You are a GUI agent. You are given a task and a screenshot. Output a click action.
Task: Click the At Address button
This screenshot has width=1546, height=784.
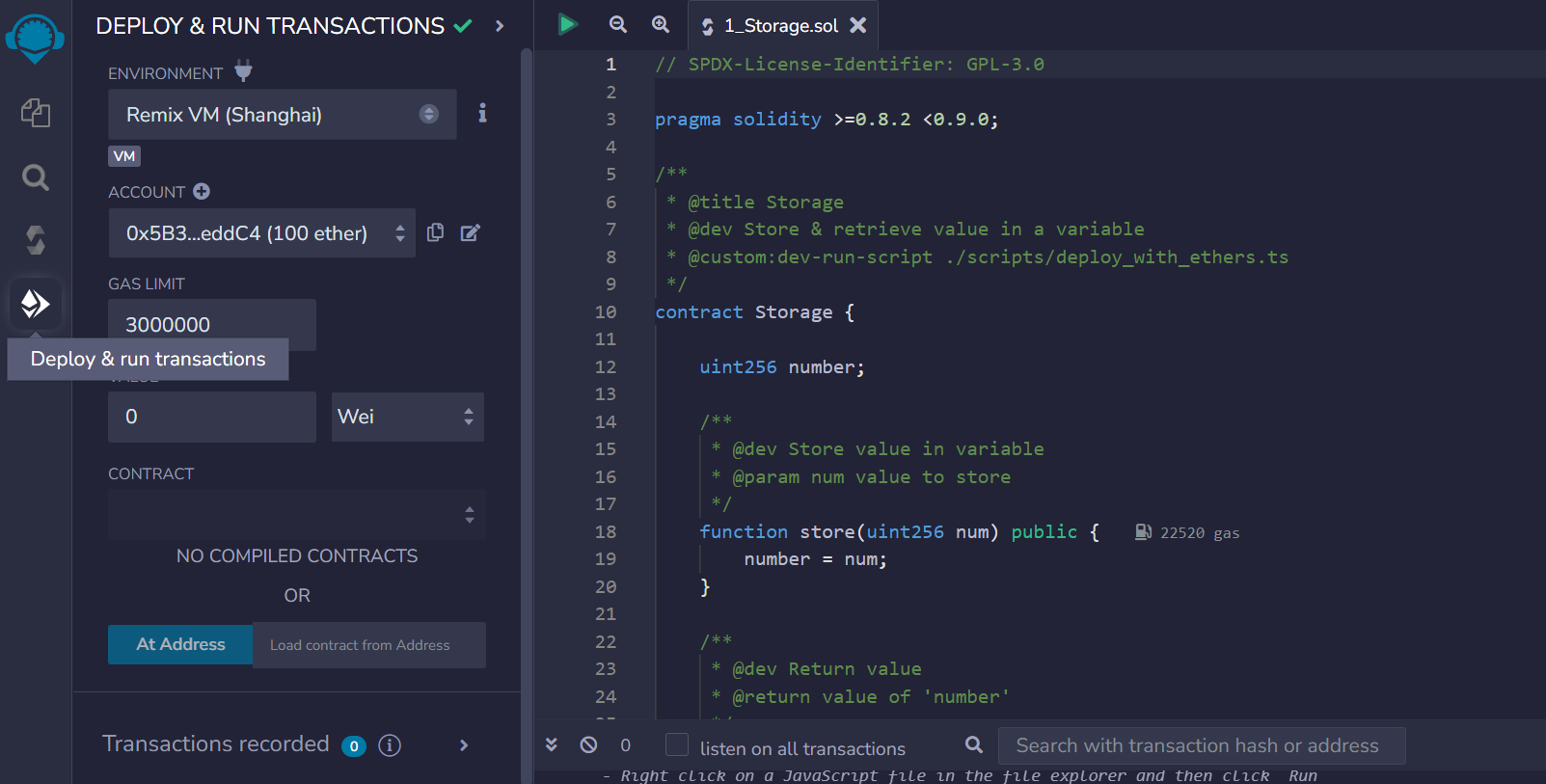point(180,644)
